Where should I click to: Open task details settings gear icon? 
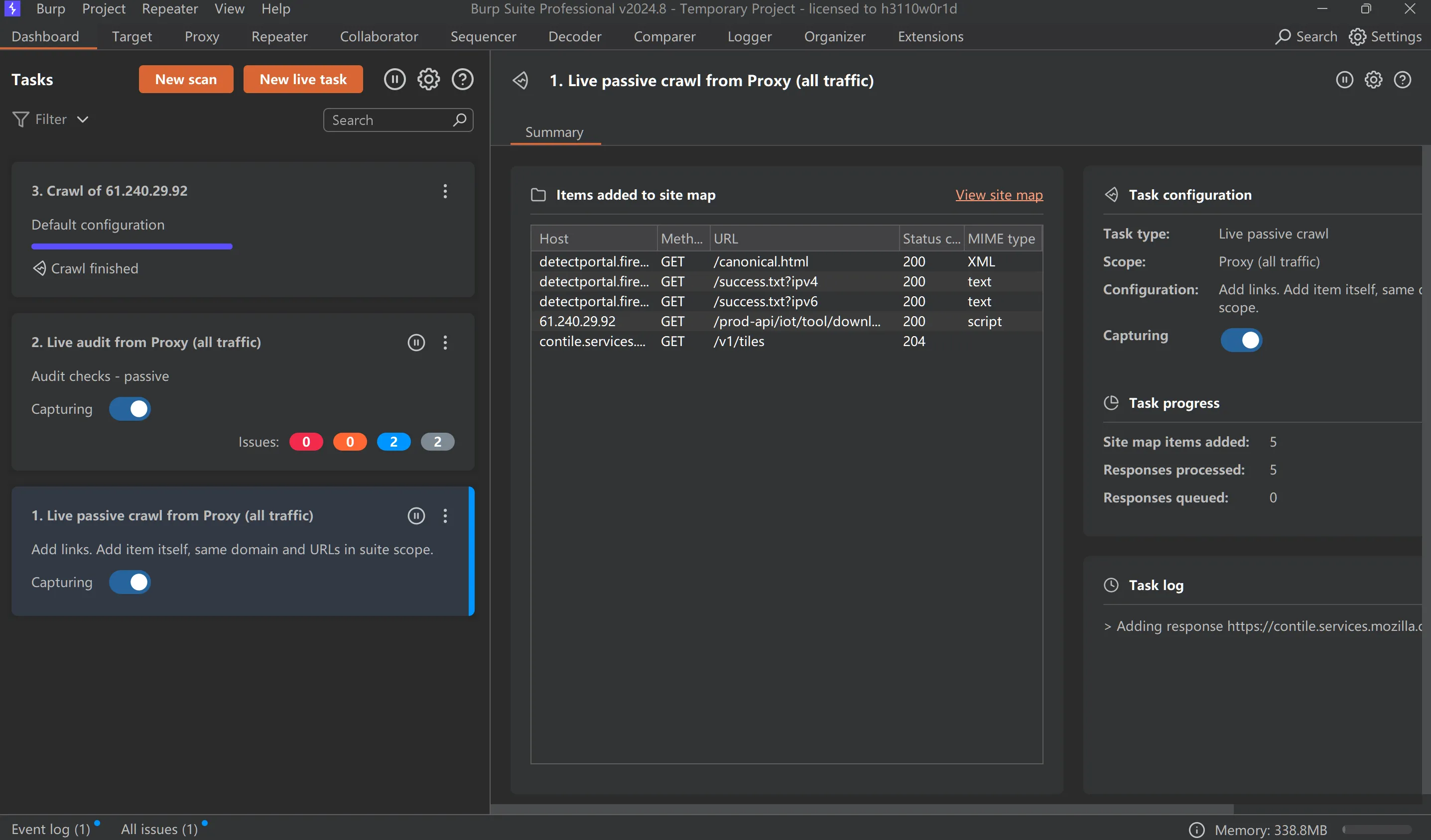(1373, 80)
